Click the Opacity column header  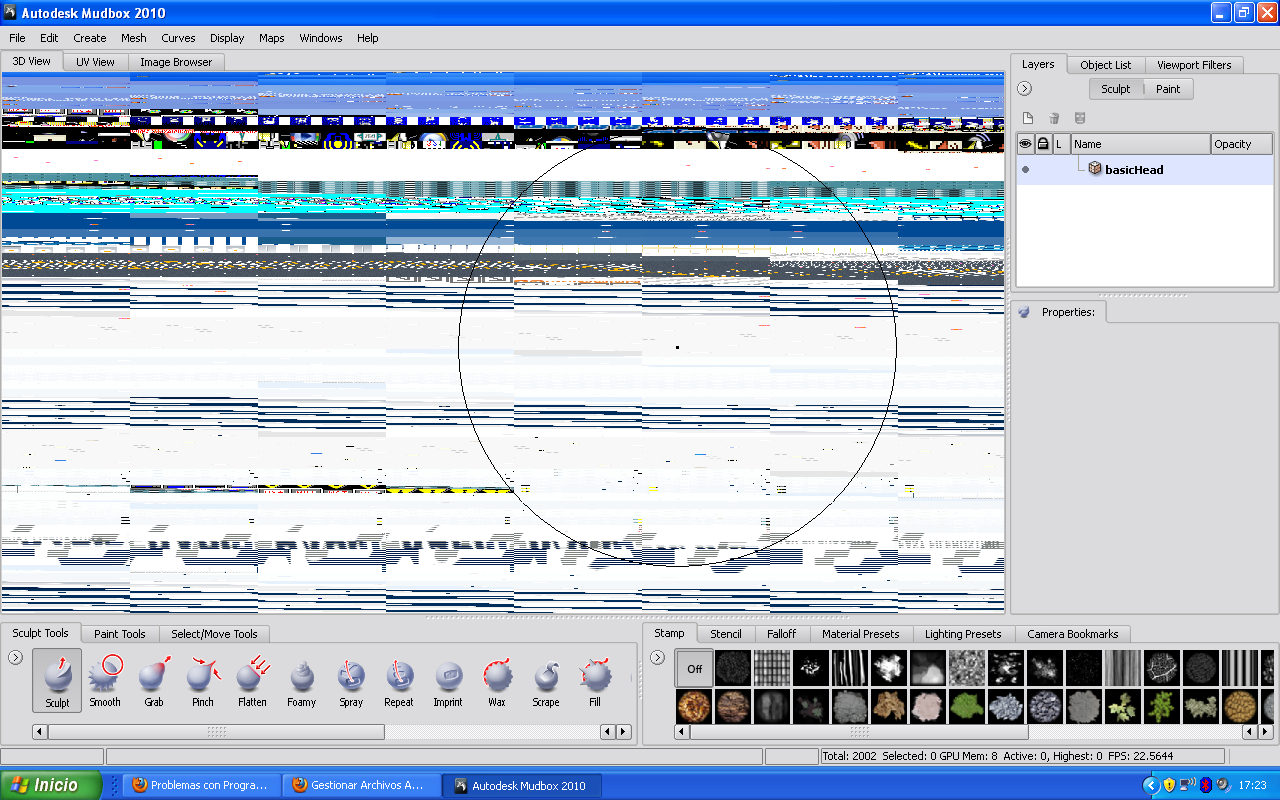pyautogui.click(x=1242, y=144)
